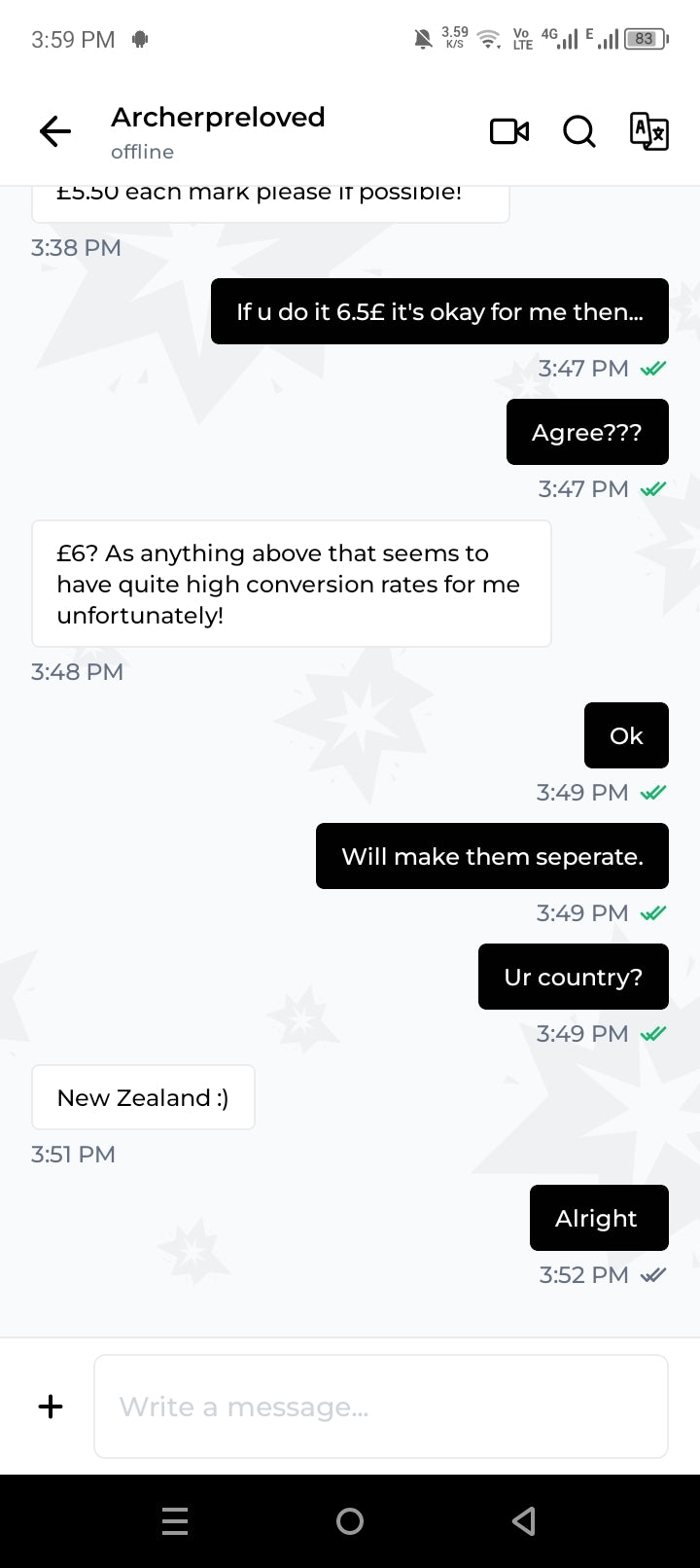Tap the Android recent apps button
The image size is (700, 1568).
click(x=175, y=1521)
